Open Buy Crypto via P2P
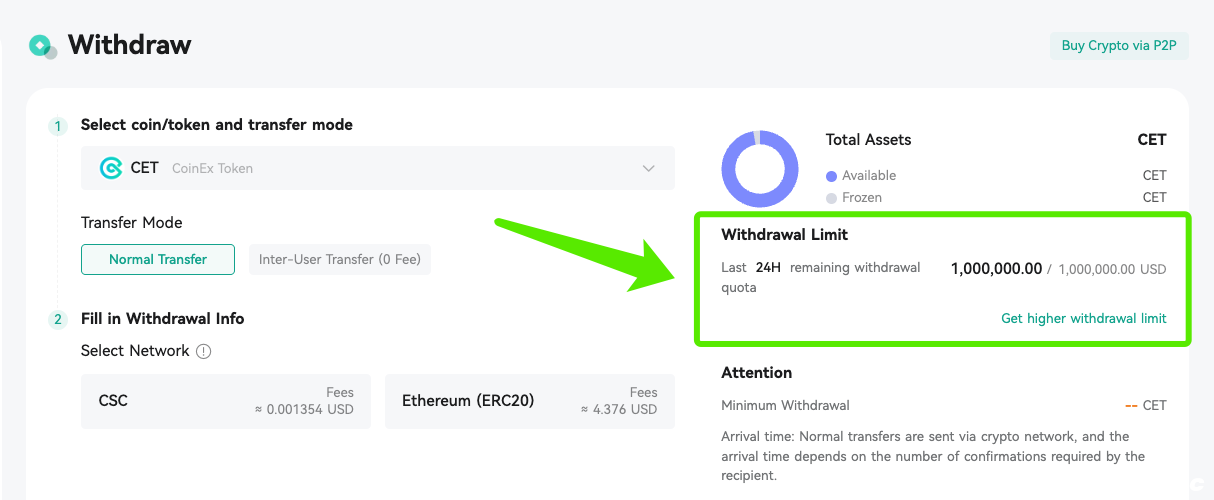 coord(1119,46)
